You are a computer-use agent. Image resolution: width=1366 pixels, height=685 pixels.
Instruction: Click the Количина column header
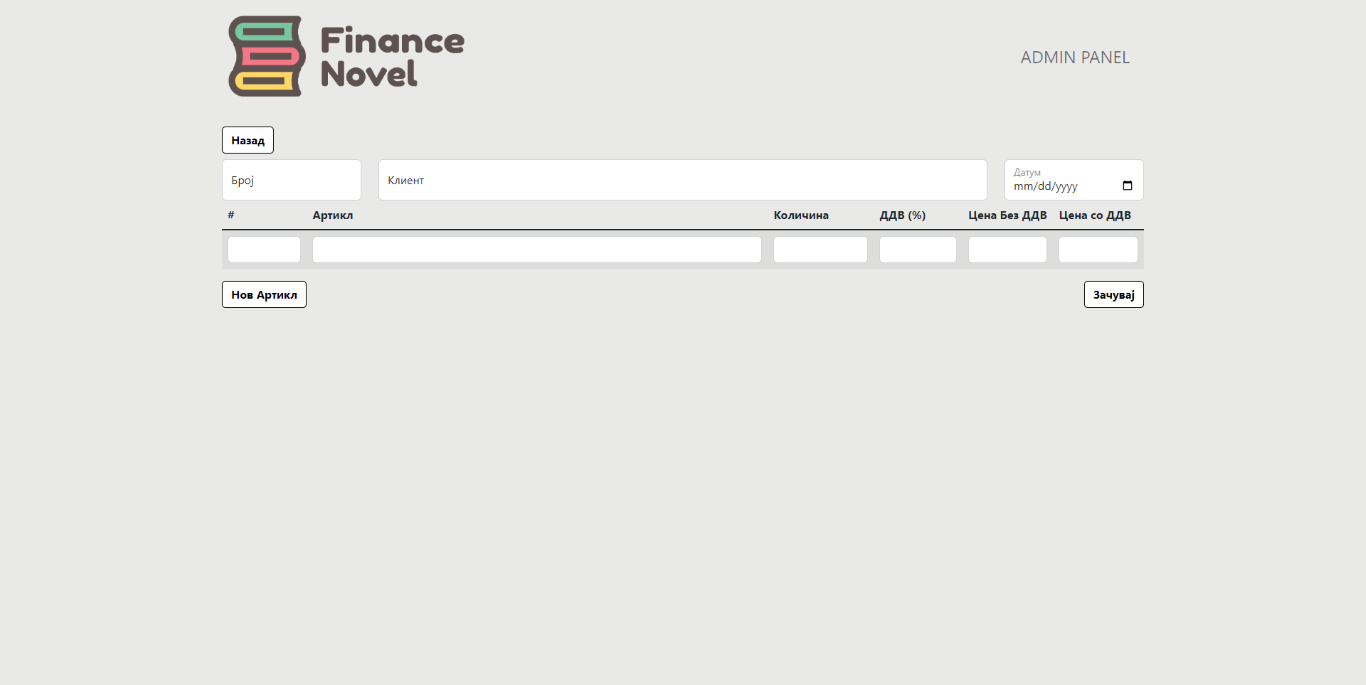[x=801, y=215]
